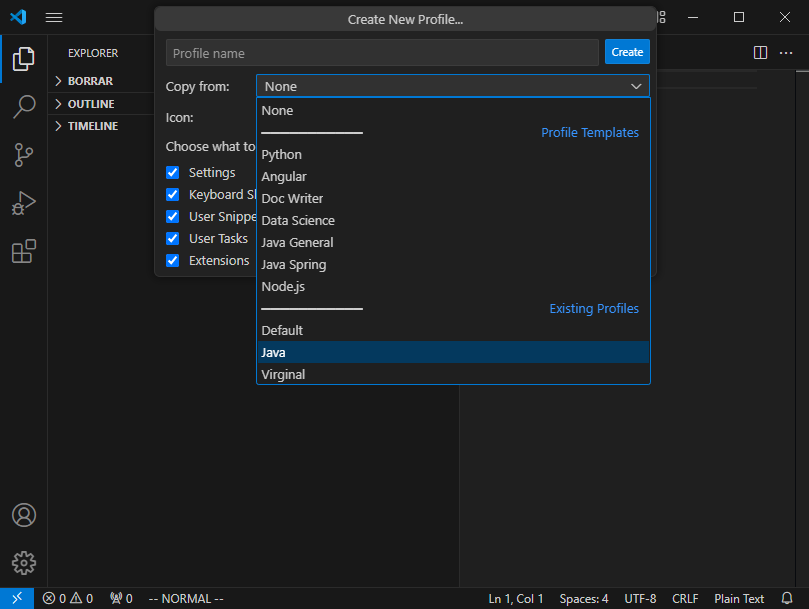The width and height of the screenshot is (809, 609).
Task: Select the Default existing profile
Action: (453, 330)
